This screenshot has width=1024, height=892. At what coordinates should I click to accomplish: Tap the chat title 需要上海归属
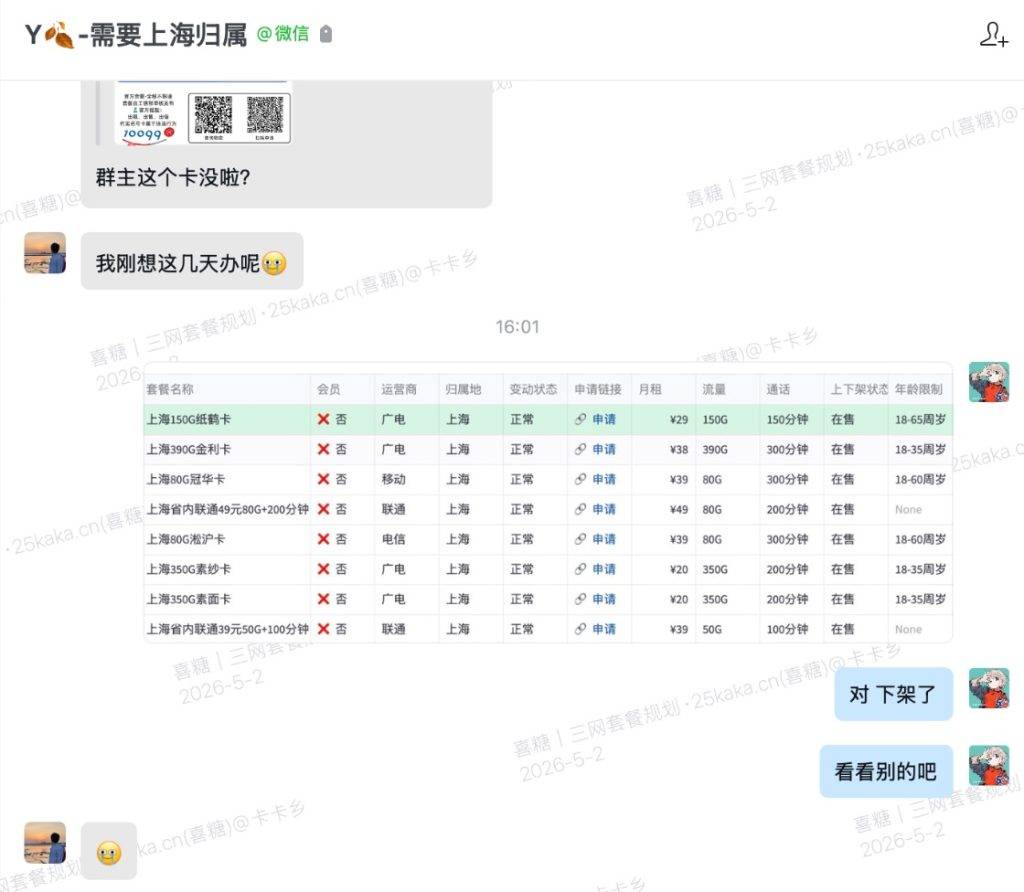pos(168,35)
